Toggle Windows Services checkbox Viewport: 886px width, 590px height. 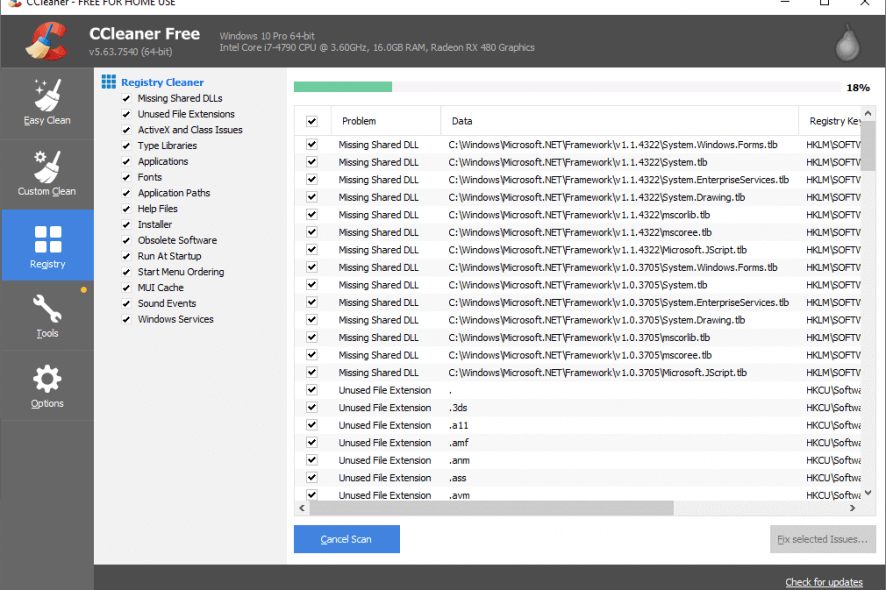(x=127, y=320)
